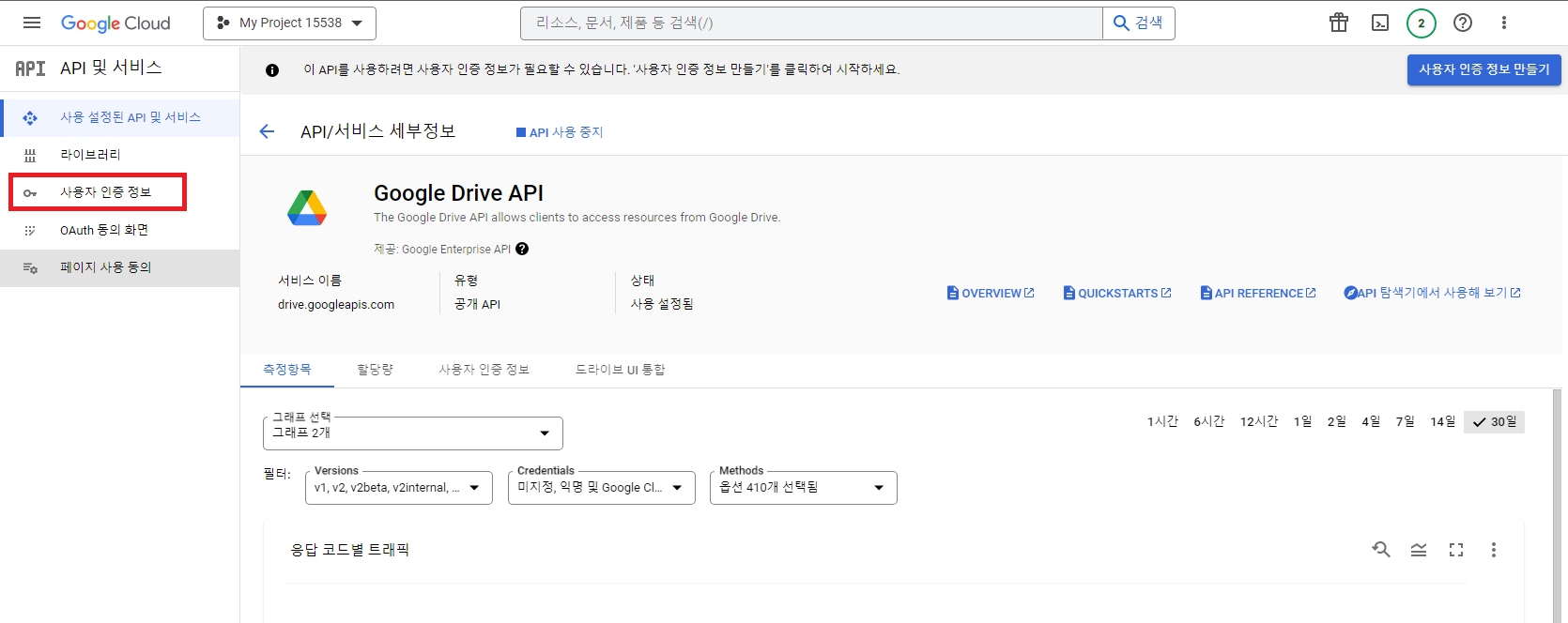Screen dimensions: 1568x623
Task: Open the help question mark icon
Action: pos(1463,23)
